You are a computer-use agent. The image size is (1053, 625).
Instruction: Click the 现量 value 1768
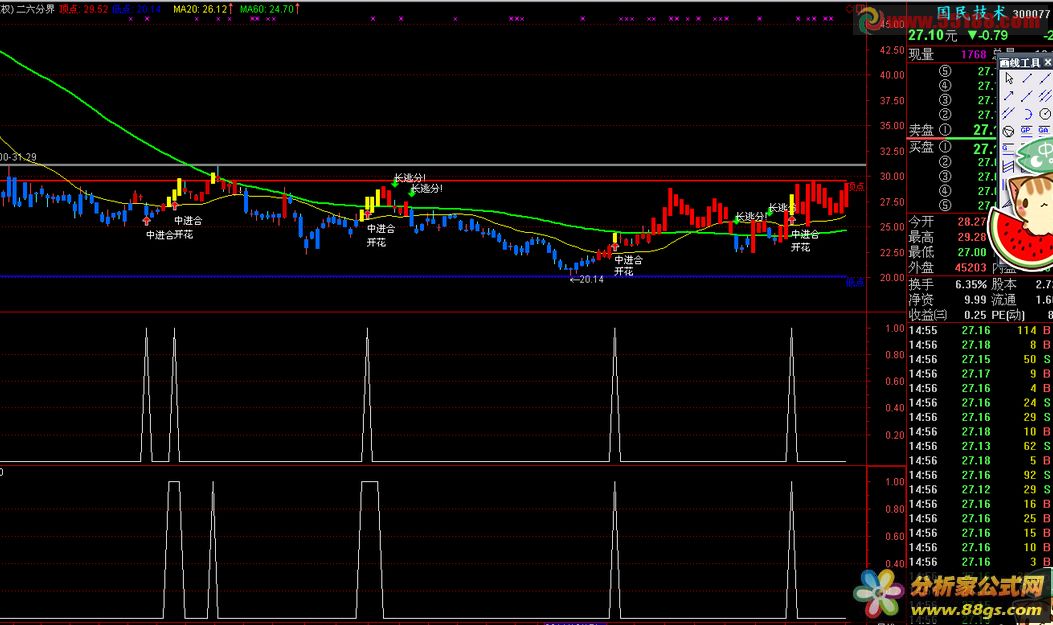click(x=973, y=54)
